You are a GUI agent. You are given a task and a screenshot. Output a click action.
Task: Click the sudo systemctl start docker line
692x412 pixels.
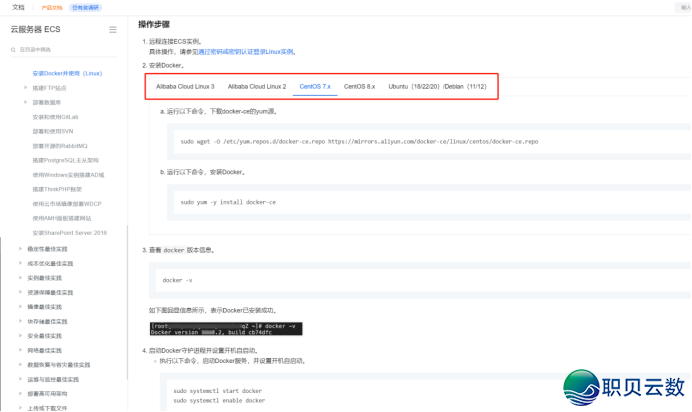[218, 391]
